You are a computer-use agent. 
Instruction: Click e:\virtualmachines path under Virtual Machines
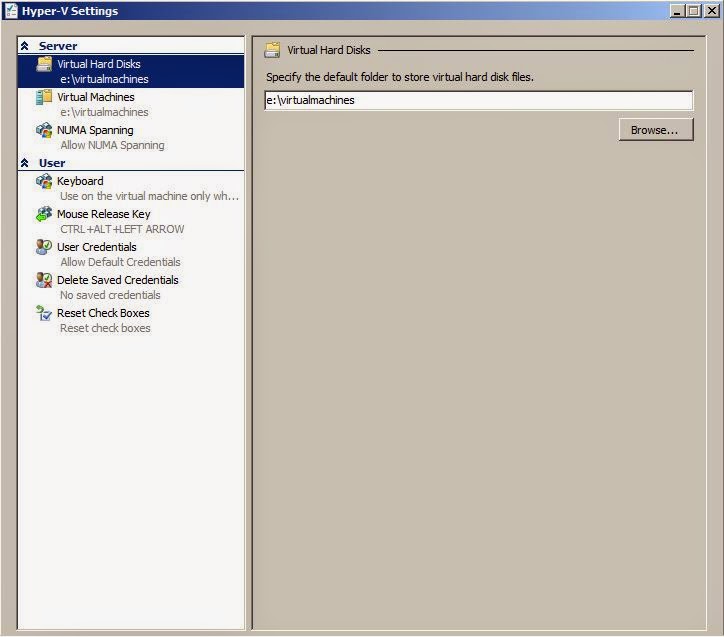[104, 112]
